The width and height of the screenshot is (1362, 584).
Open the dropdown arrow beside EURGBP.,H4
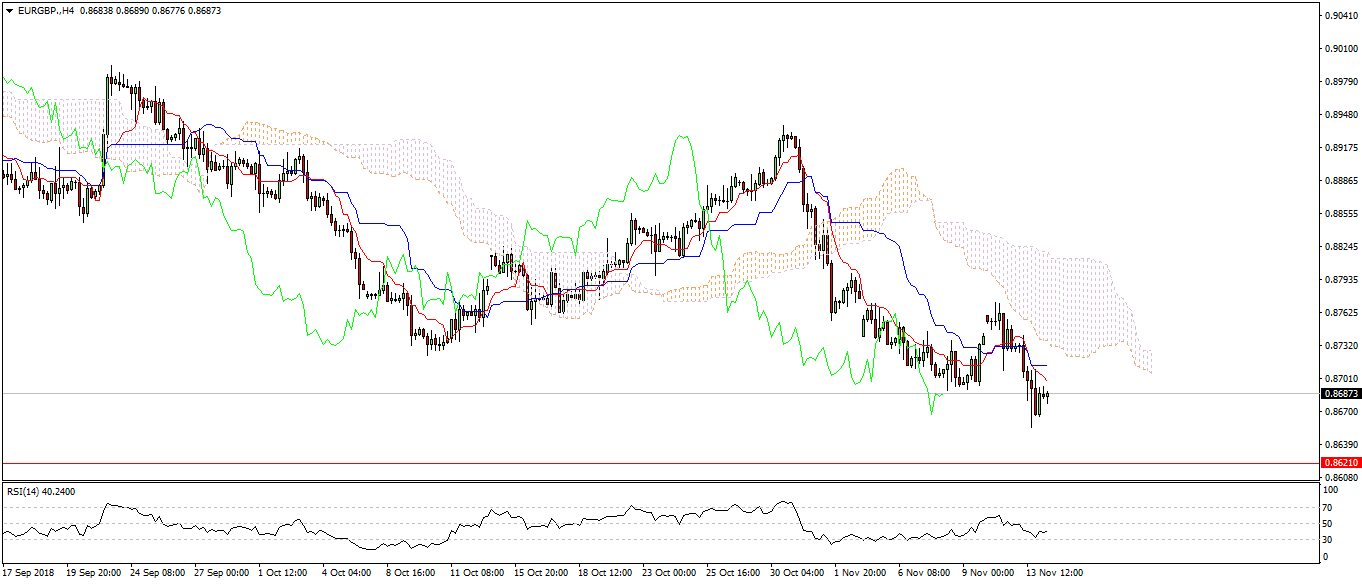(9, 9)
